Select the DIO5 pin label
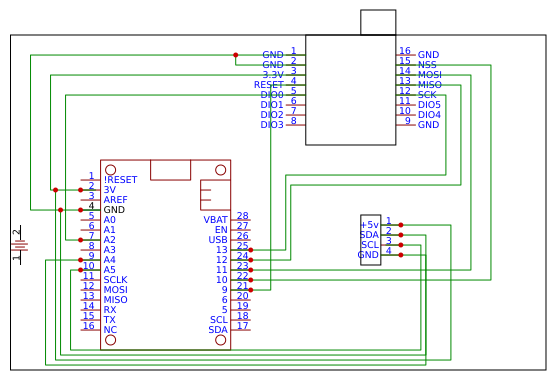This screenshot has width=556, height=380. pos(429,105)
